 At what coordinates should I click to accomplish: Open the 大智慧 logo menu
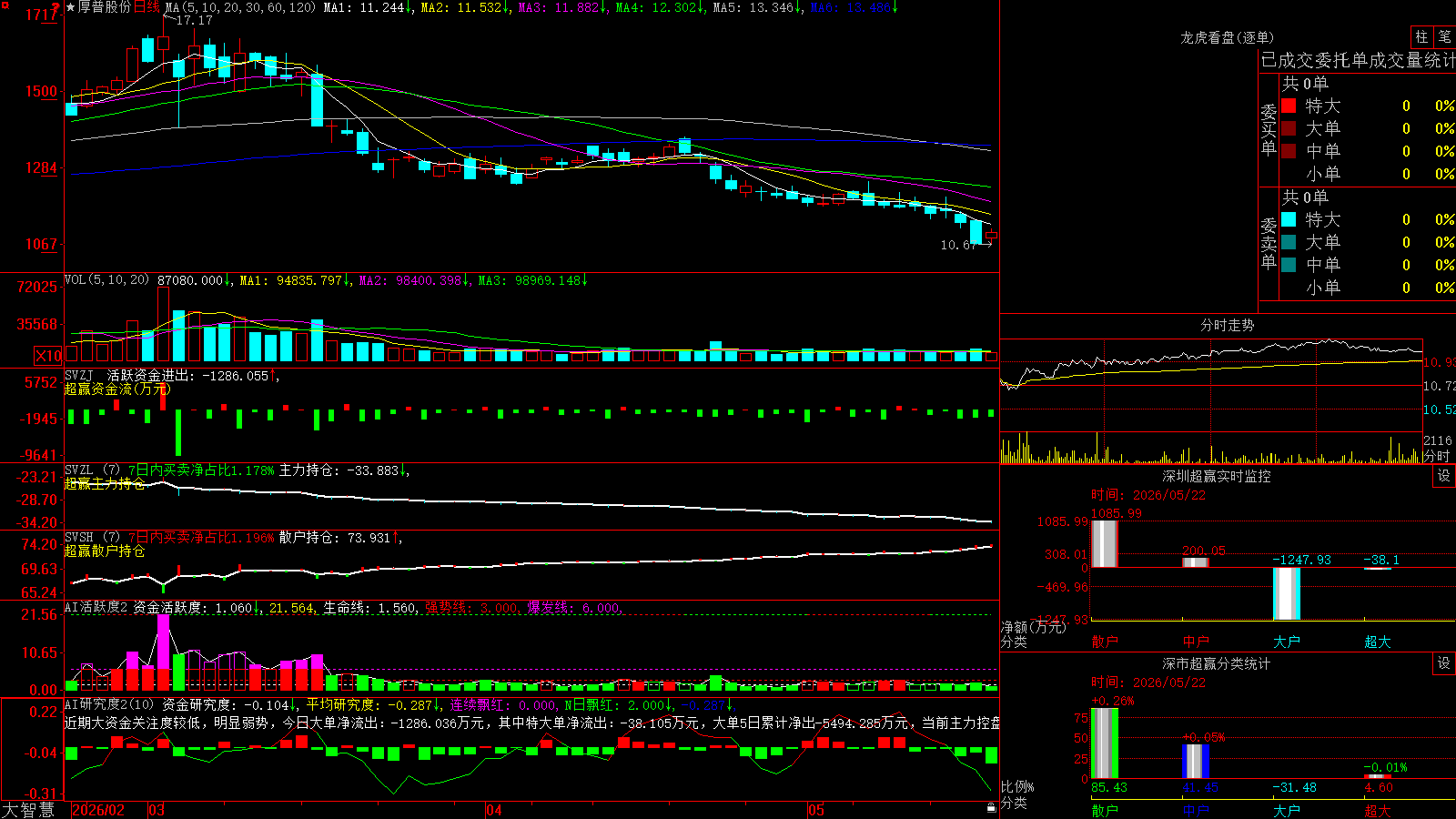[x=28, y=810]
